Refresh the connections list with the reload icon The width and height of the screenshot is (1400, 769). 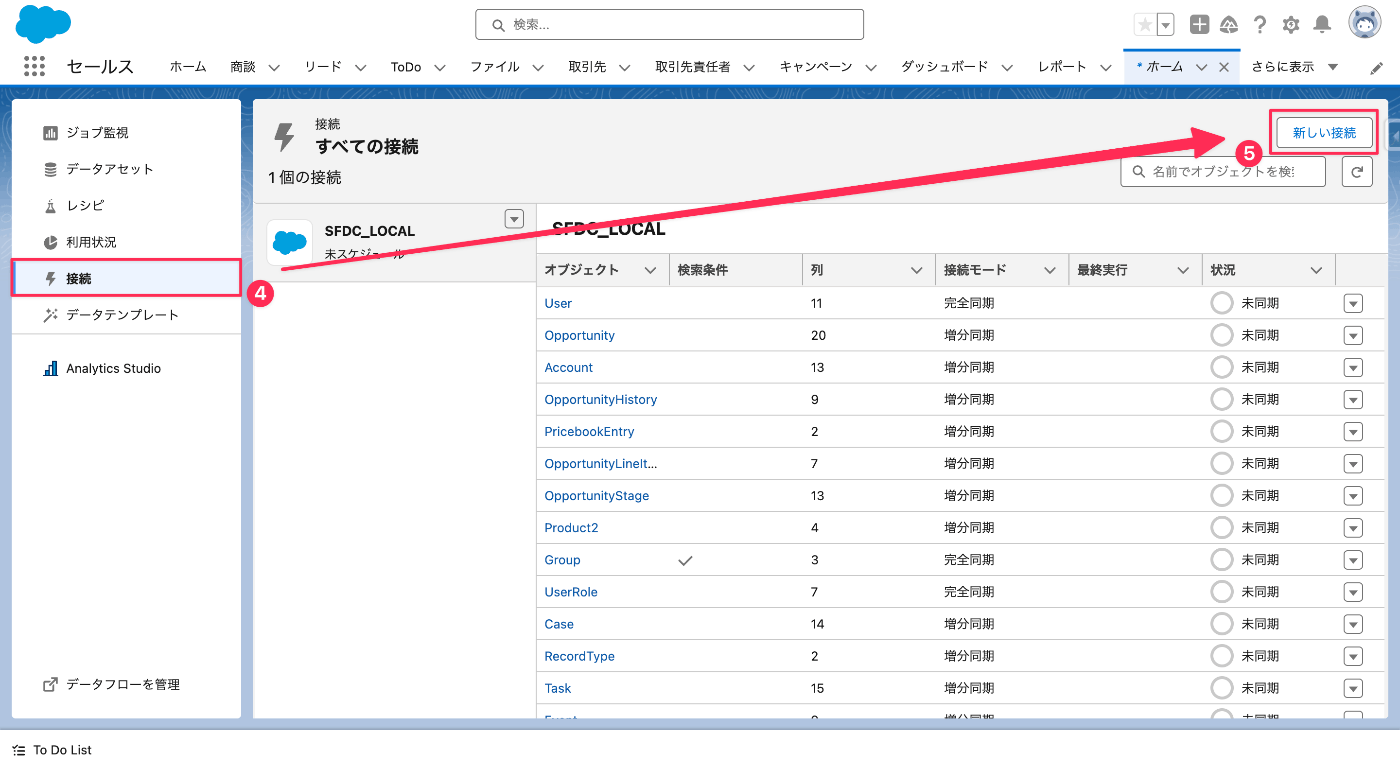pos(1357,172)
